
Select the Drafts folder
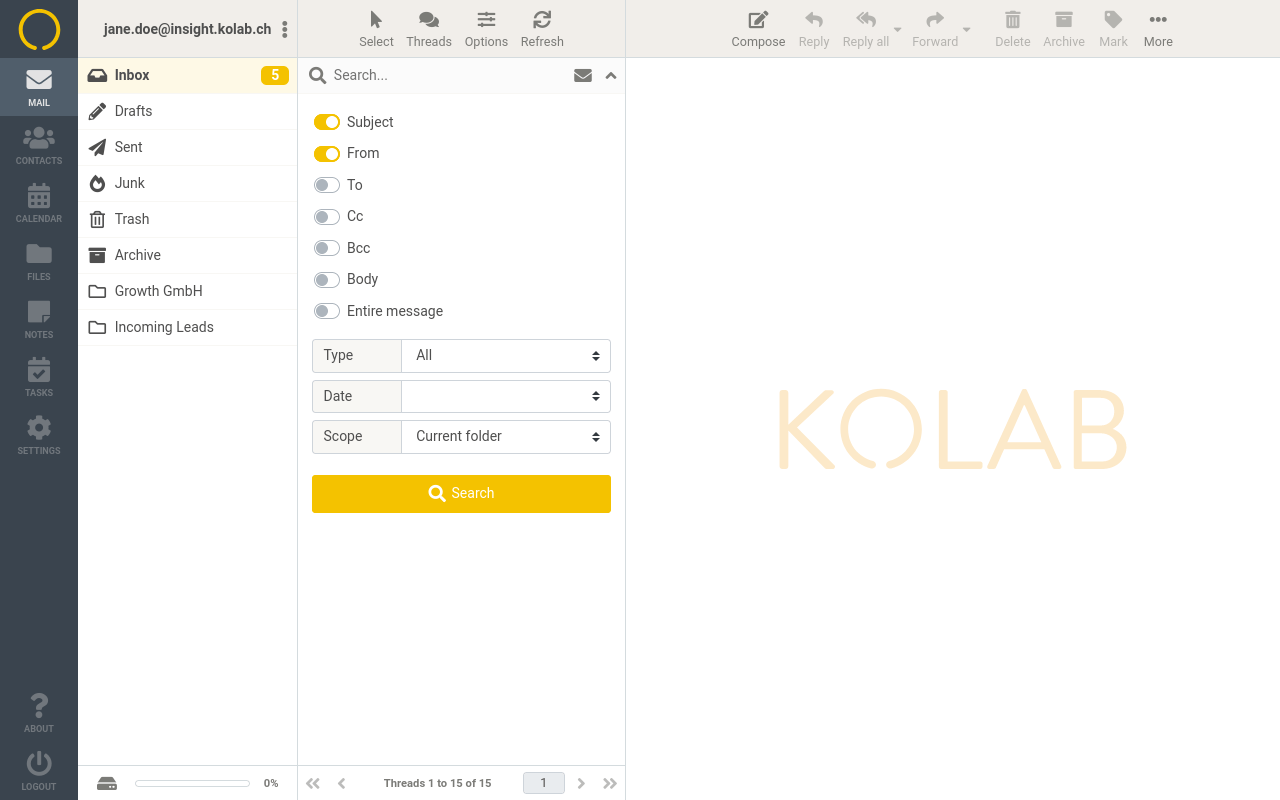(x=188, y=111)
